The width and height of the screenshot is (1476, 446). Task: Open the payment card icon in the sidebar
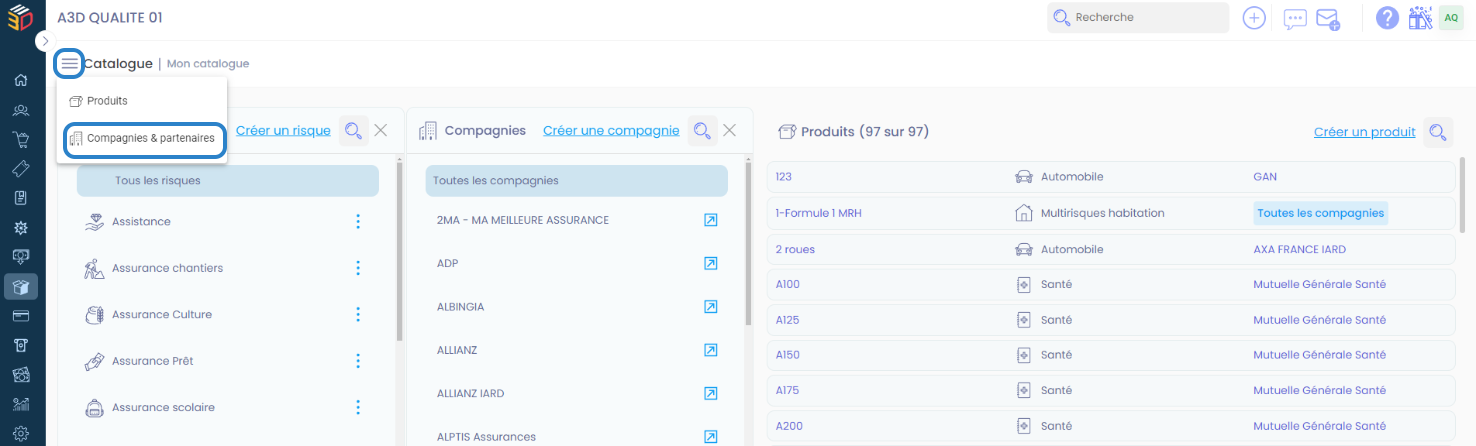click(21, 316)
